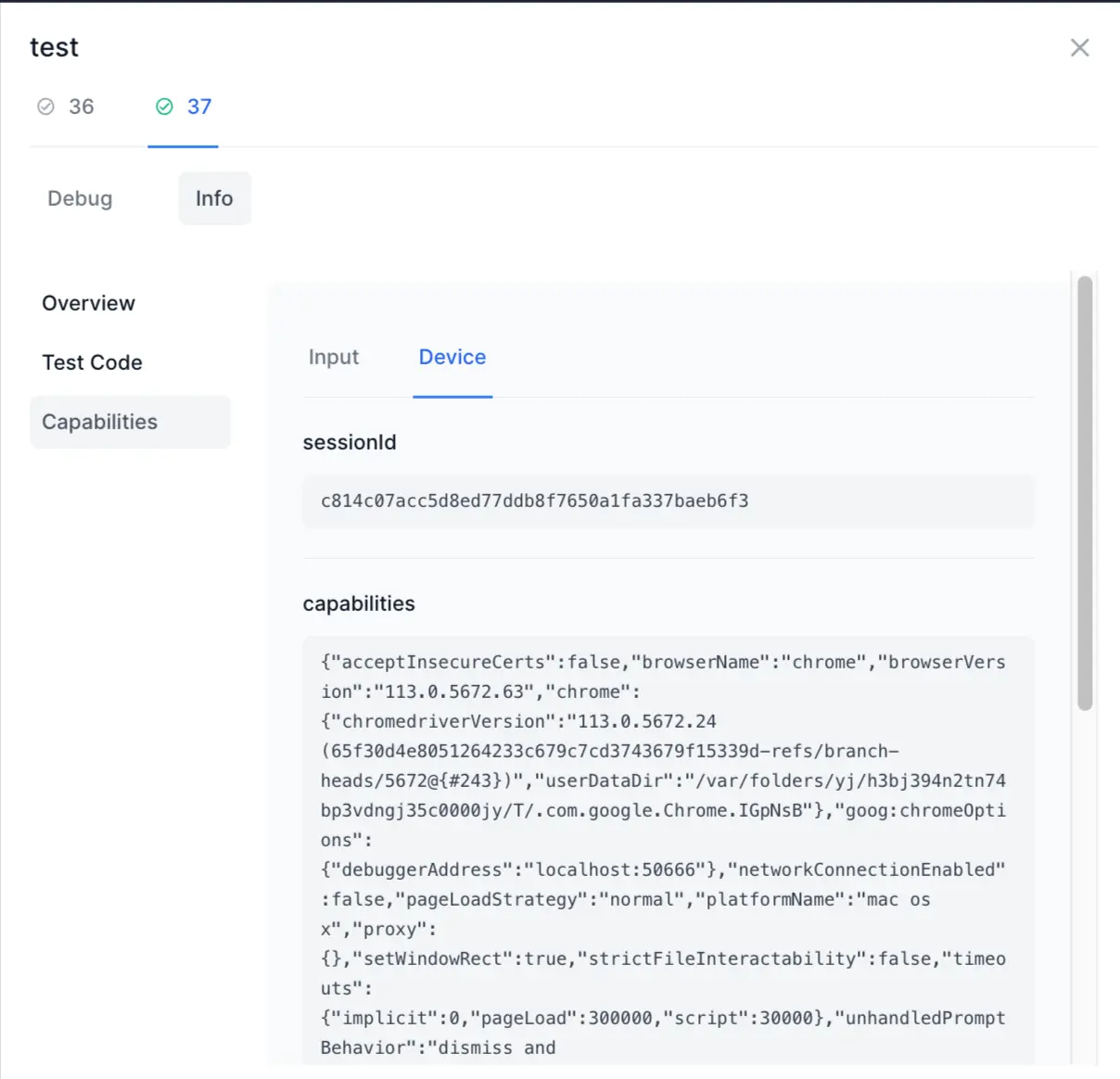
Task: Select Capabilities in the sidebar
Action: [100, 422]
